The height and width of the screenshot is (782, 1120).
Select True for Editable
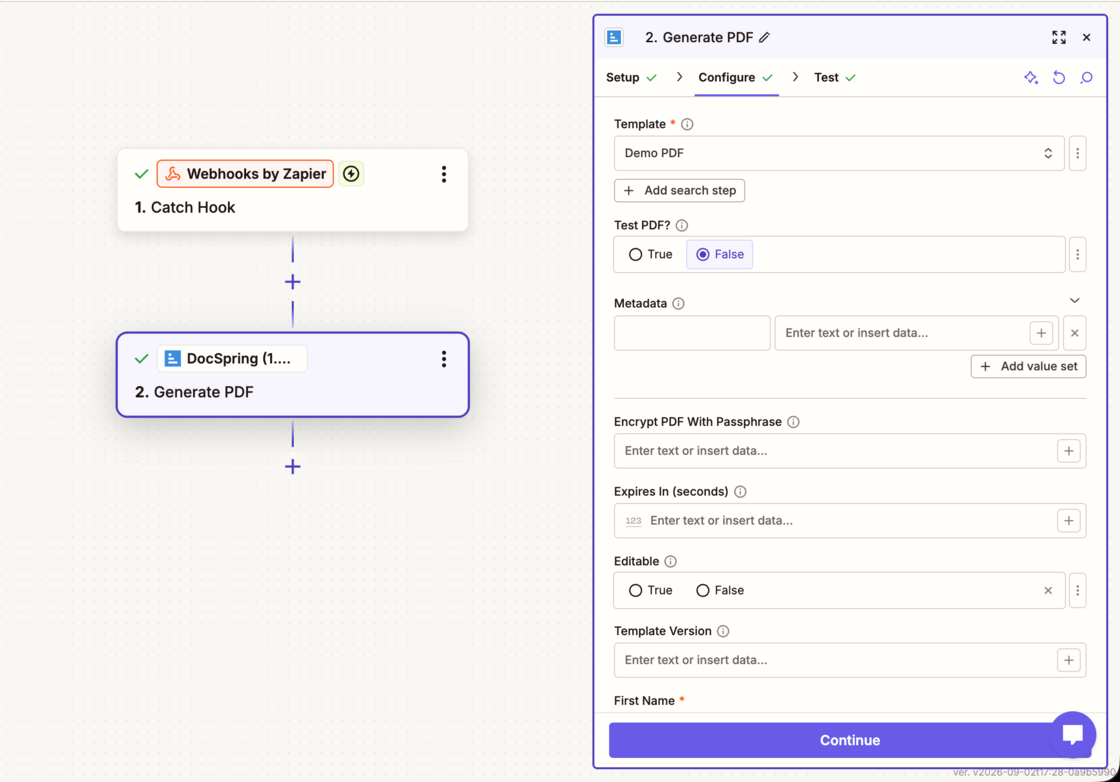pos(651,591)
